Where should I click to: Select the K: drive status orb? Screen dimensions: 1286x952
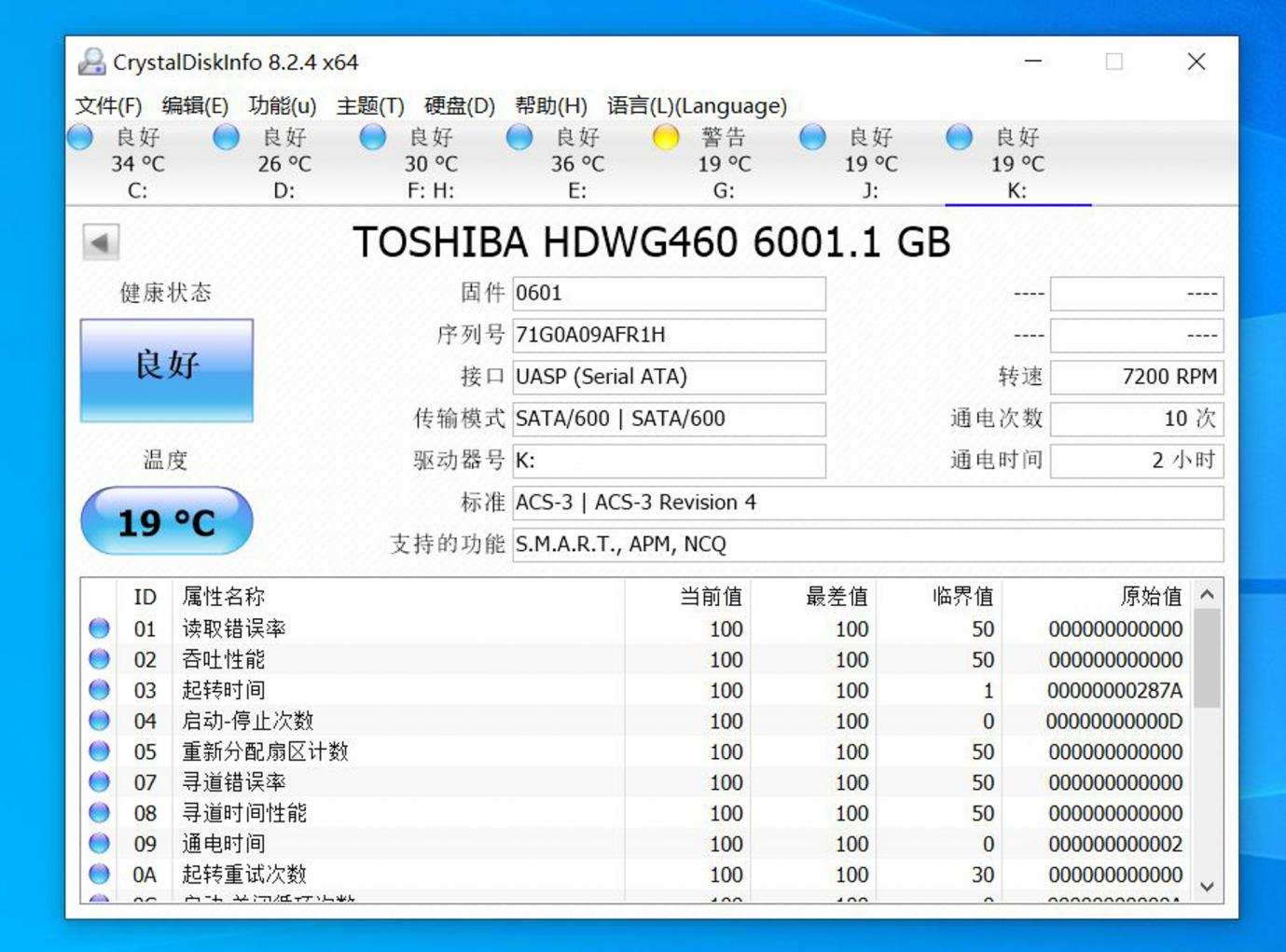click(960, 138)
